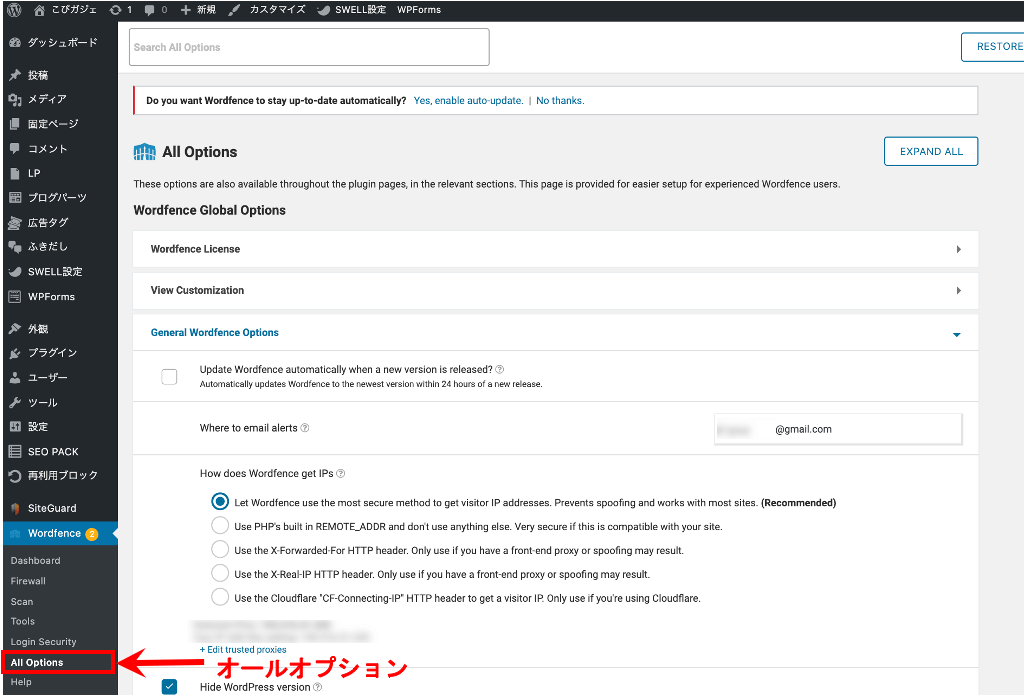
Task: Click the brush icon for カスタマイズ
Action: (x=234, y=10)
